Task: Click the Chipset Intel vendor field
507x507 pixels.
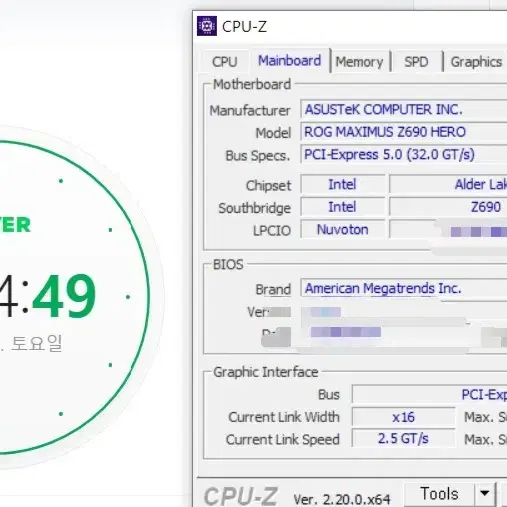Action: point(343,184)
